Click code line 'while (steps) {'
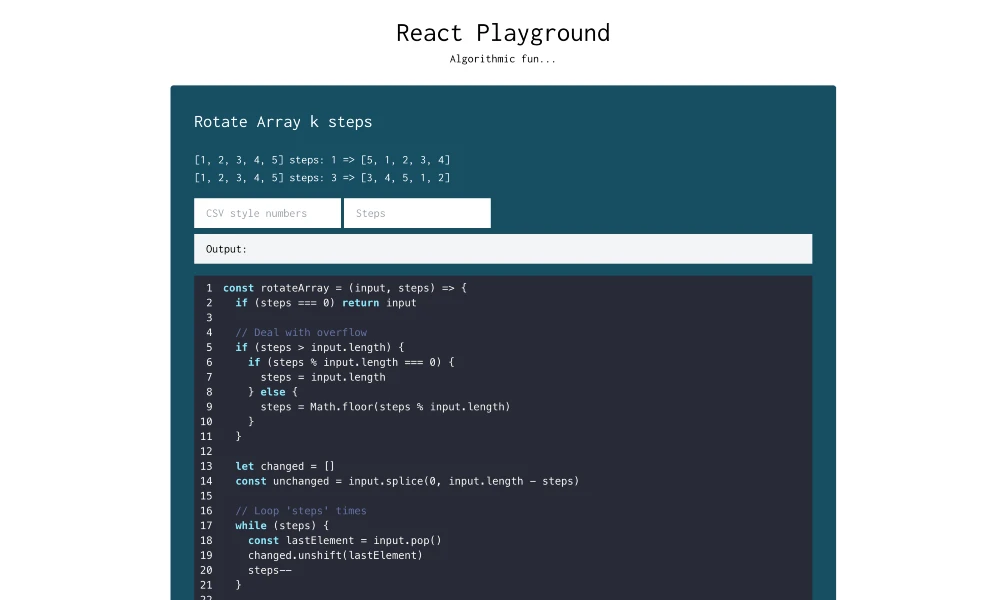The width and height of the screenshot is (1000, 600). point(282,525)
